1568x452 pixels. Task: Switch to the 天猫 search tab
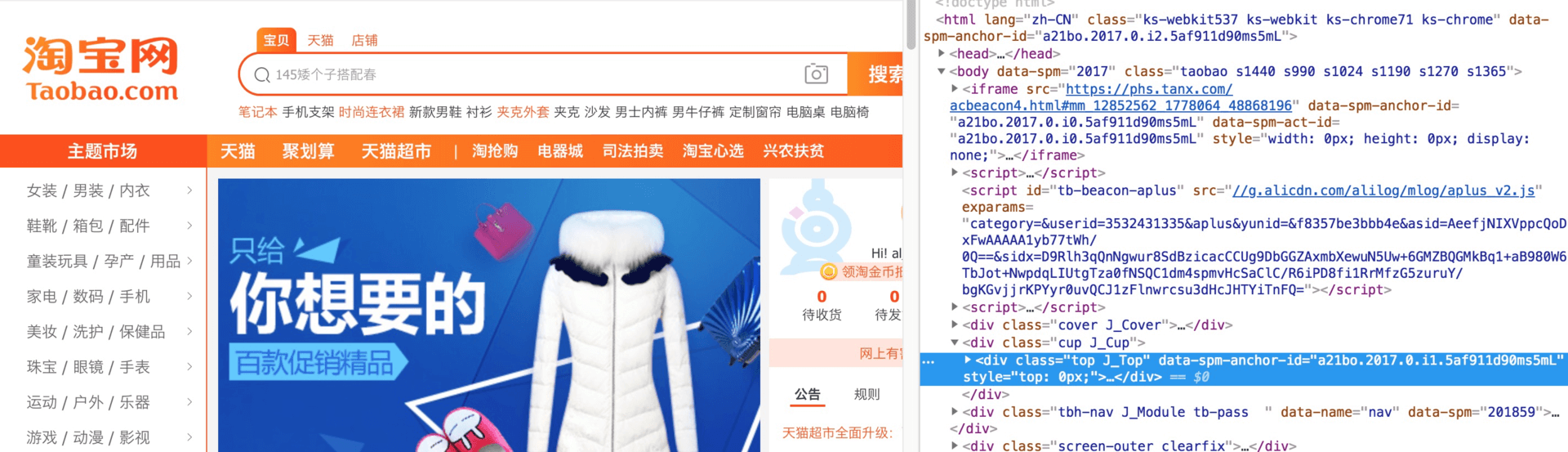pos(320,40)
